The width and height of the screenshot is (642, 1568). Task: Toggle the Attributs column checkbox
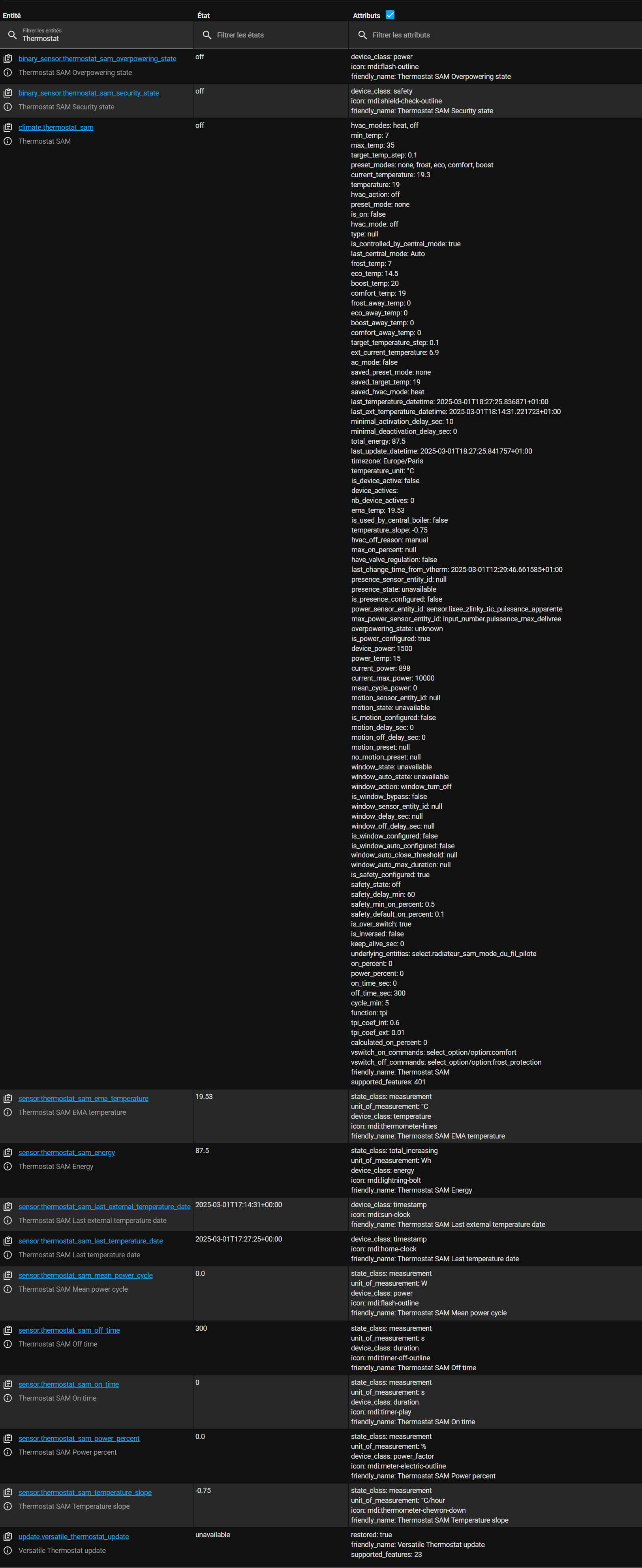click(390, 15)
